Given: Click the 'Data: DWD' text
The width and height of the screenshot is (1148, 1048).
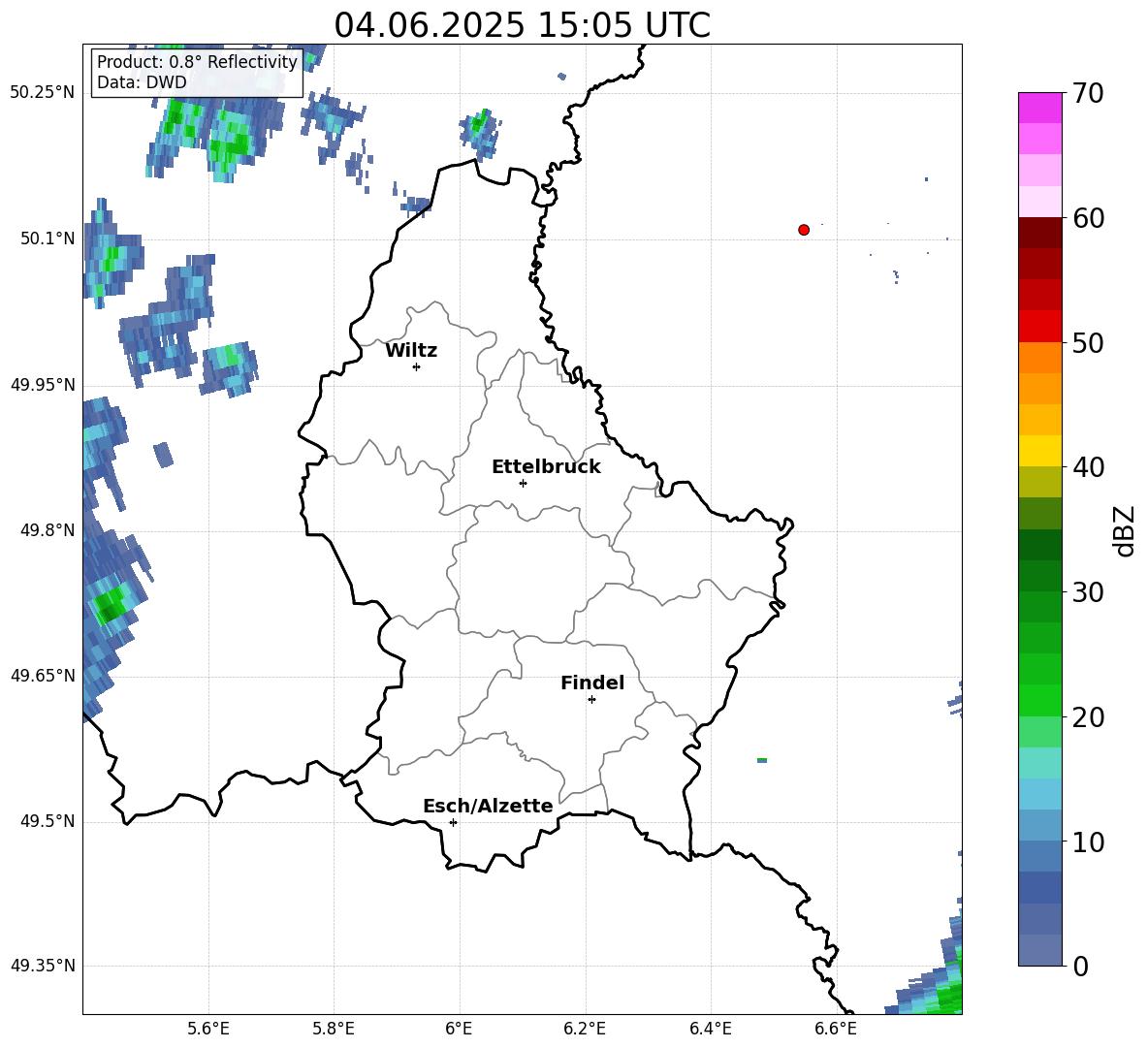Looking at the screenshot, I should tap(142, 82).
